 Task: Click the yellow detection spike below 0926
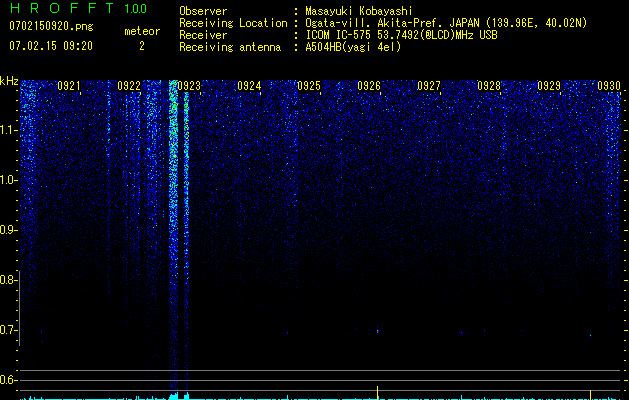click(x=377, y=392)
